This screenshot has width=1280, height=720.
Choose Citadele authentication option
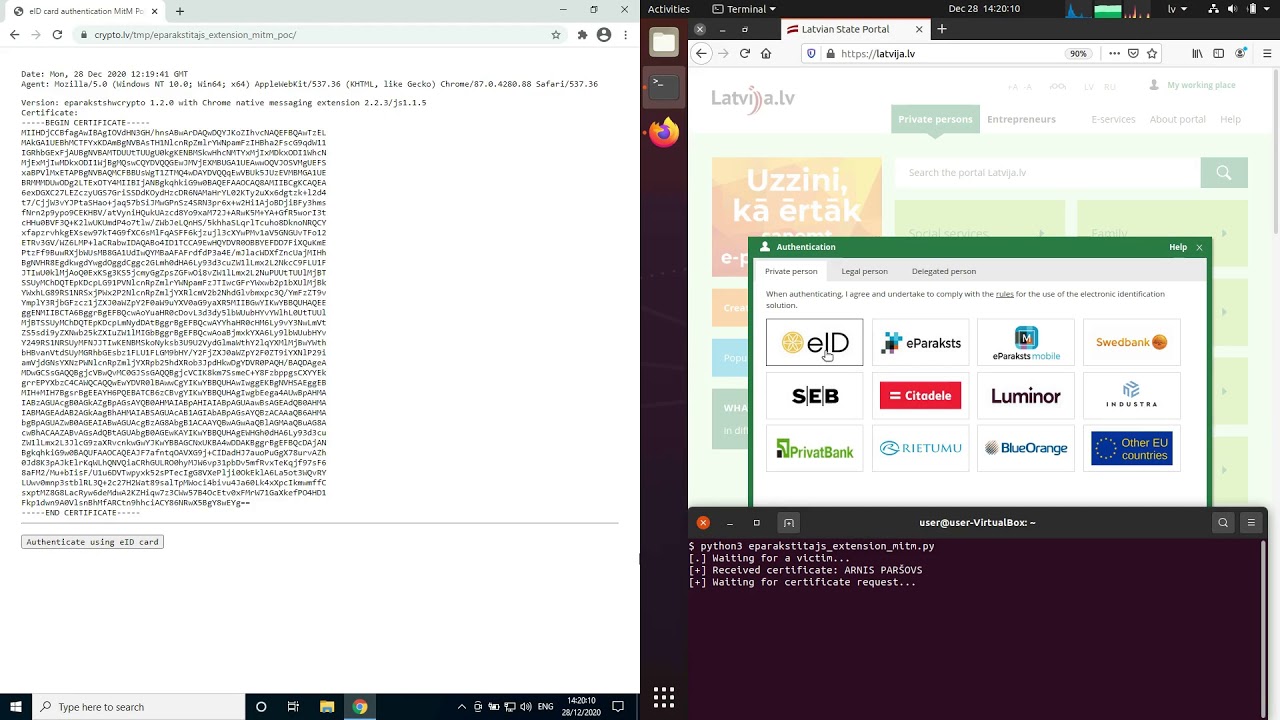pyautogui.click(x=921, y=396)
